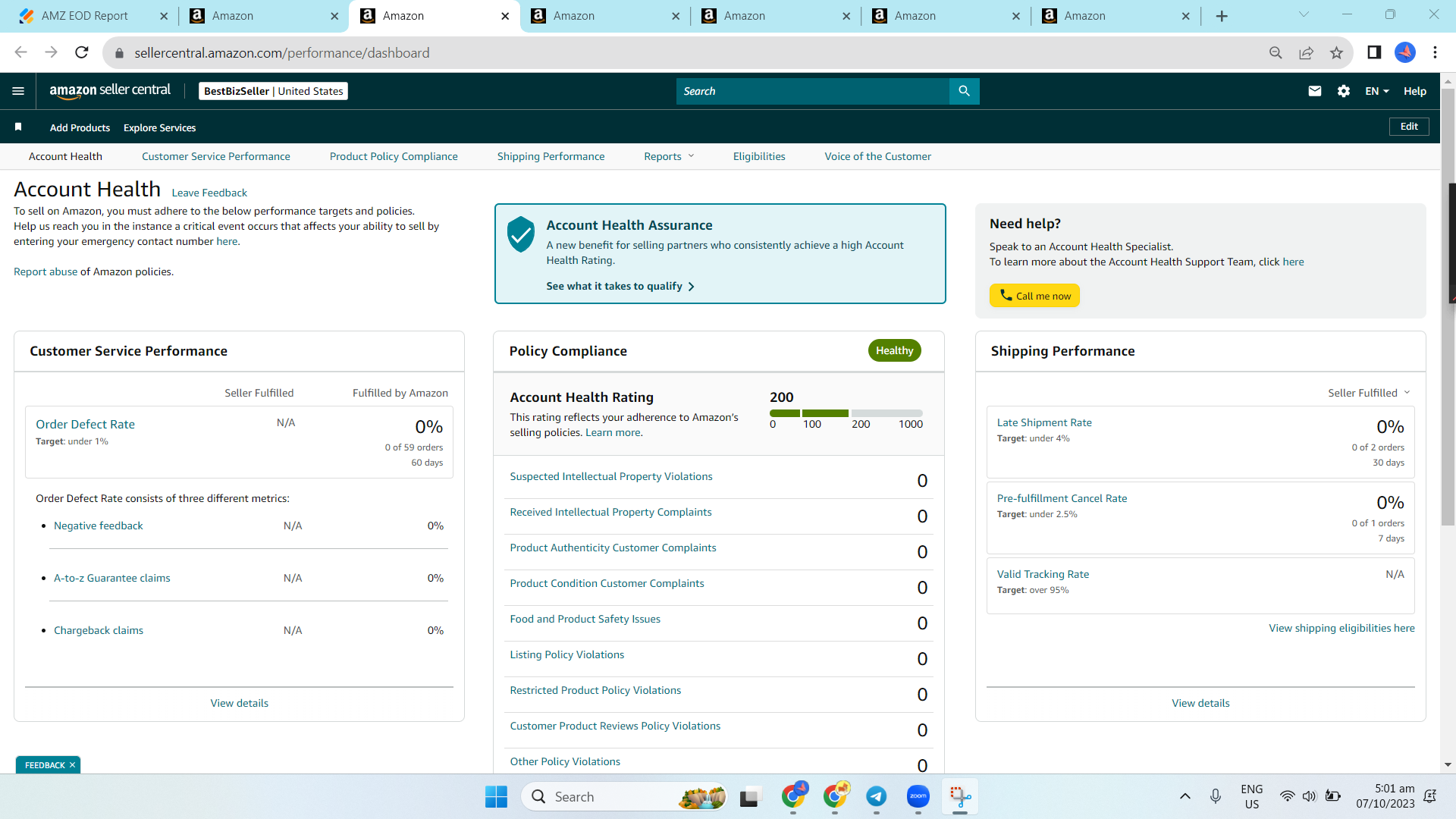
Task: Open the messages envelope icon
Action: tap(1315, 91)
